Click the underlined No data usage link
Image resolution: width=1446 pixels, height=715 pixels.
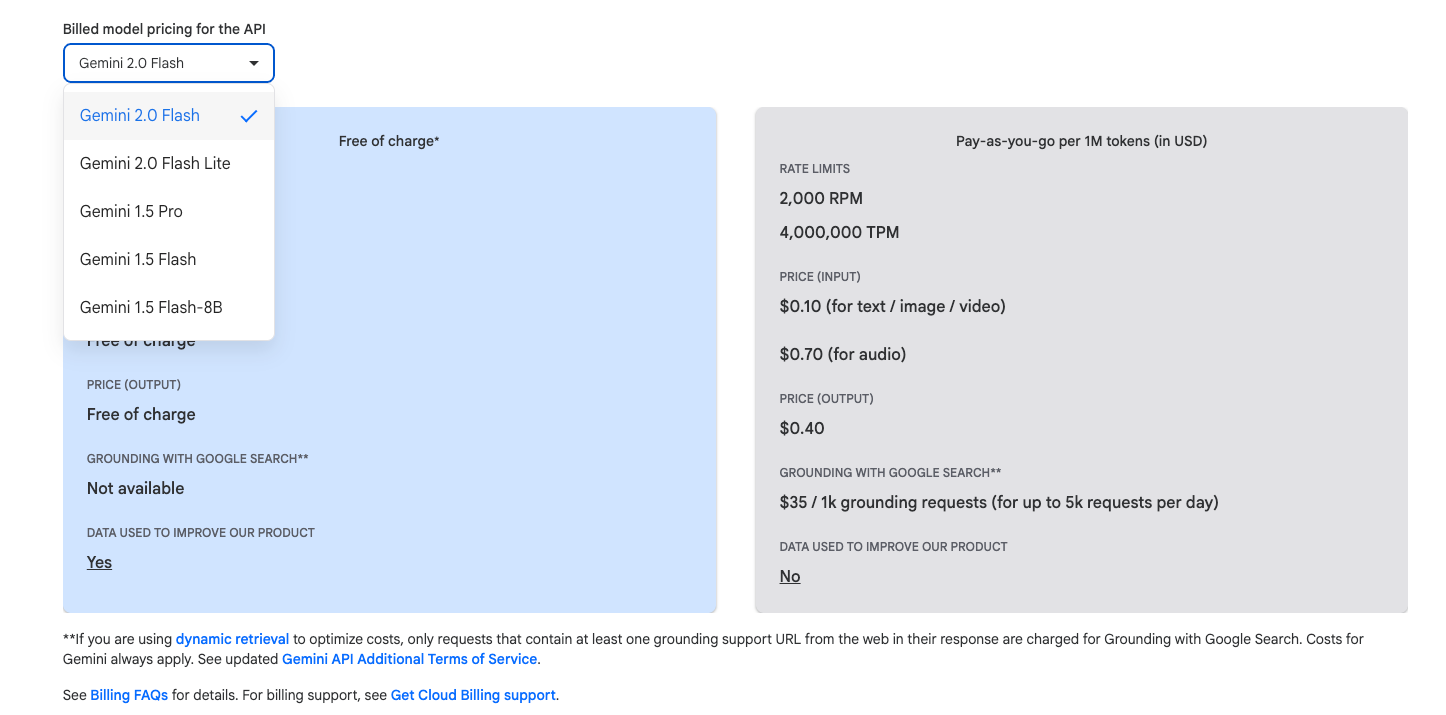coord(790,576)
